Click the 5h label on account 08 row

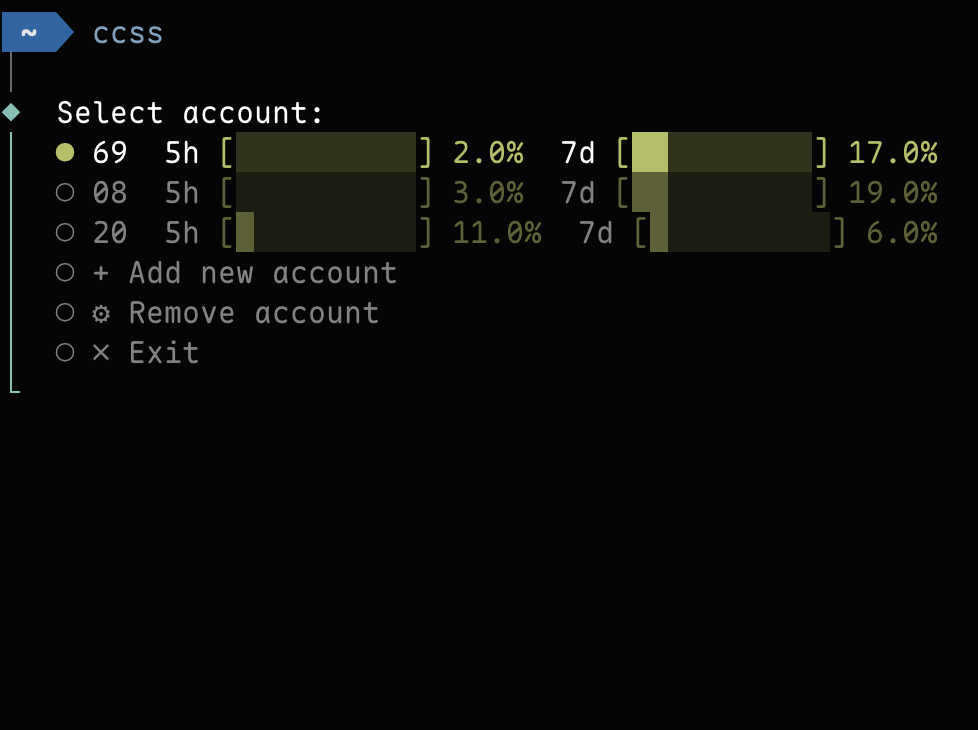180,192
